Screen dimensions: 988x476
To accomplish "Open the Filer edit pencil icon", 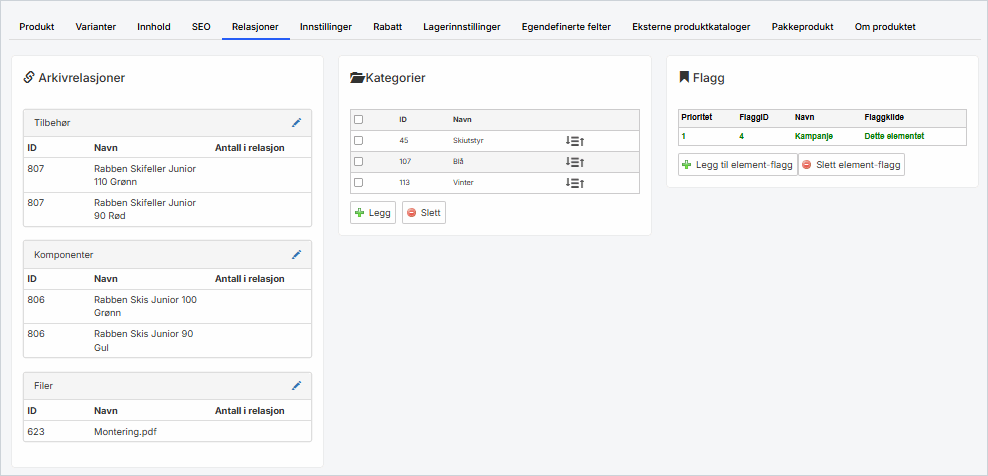I will (296, 385).
